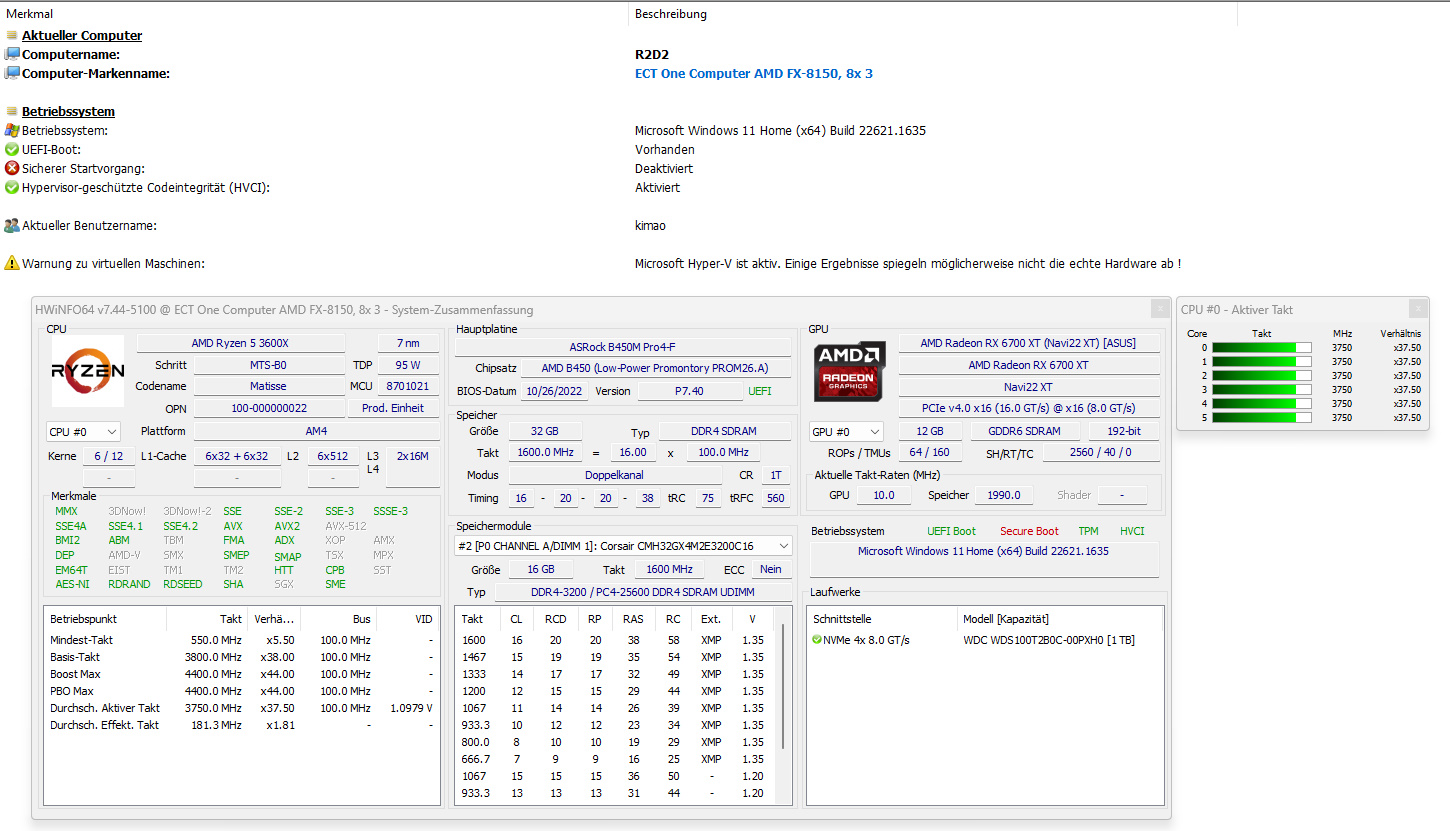1450x831 pixels.
Task: Click the ASRock B450M Pro4-F mainboard field
Action: pyautogui.click(x=623, y=347)
